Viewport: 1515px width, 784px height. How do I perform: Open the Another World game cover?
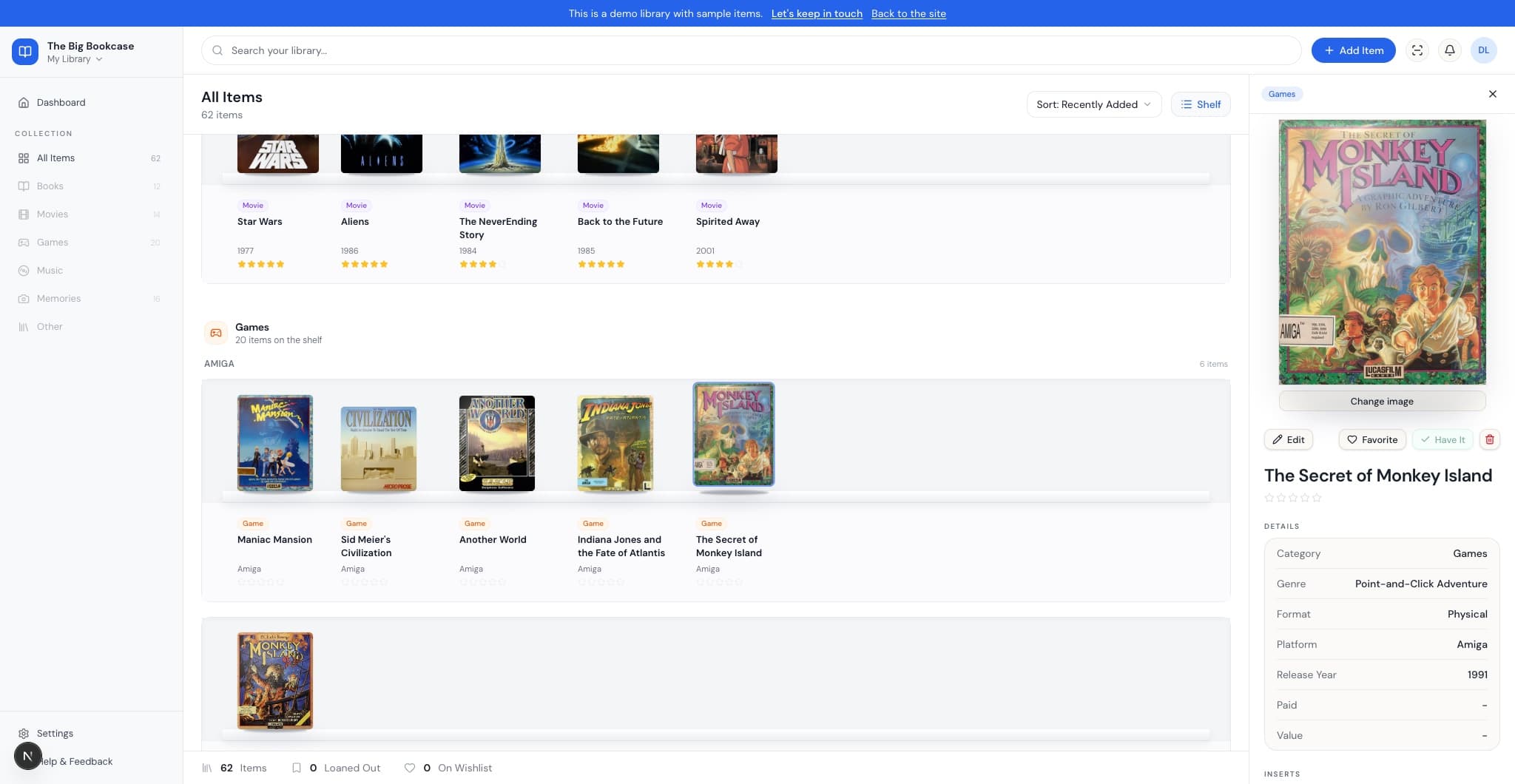[497, 443]
